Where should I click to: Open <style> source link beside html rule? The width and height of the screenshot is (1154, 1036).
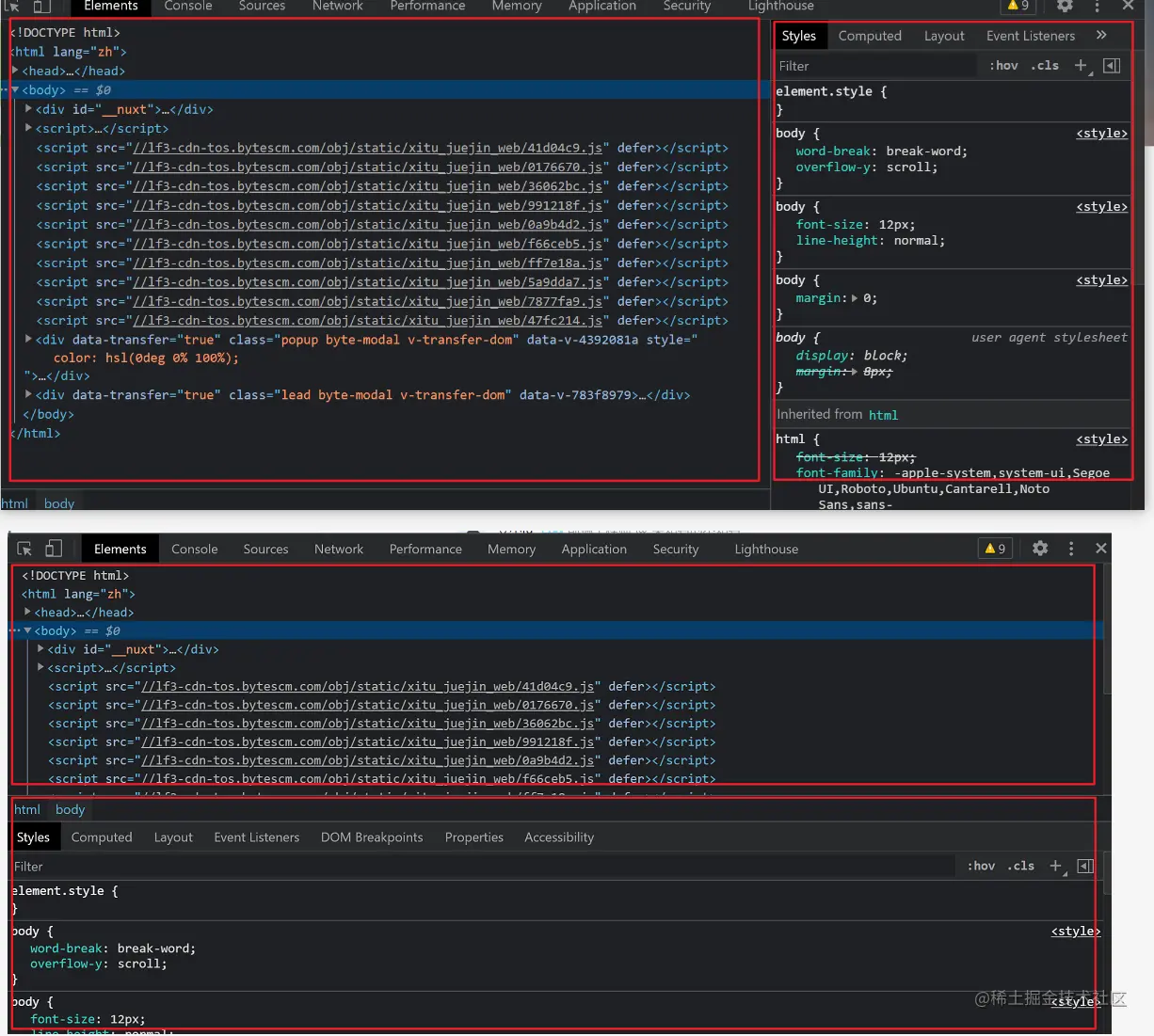click(1102, 439)
